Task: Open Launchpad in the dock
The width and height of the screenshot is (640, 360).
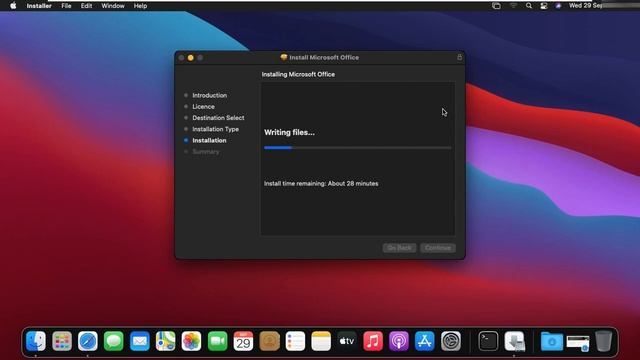Action: (x=62, y=341)
